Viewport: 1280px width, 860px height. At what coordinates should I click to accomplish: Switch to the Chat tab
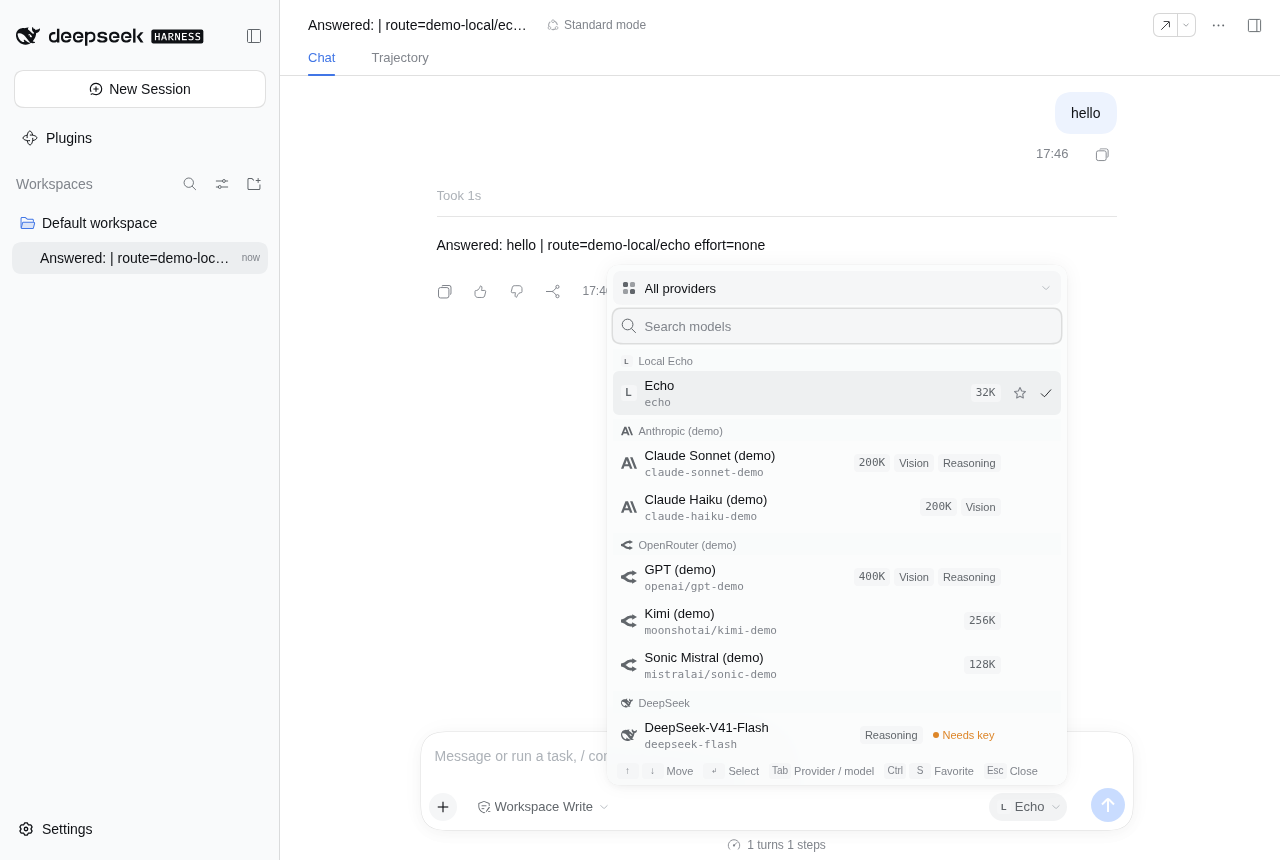click(x=321, y=58)
